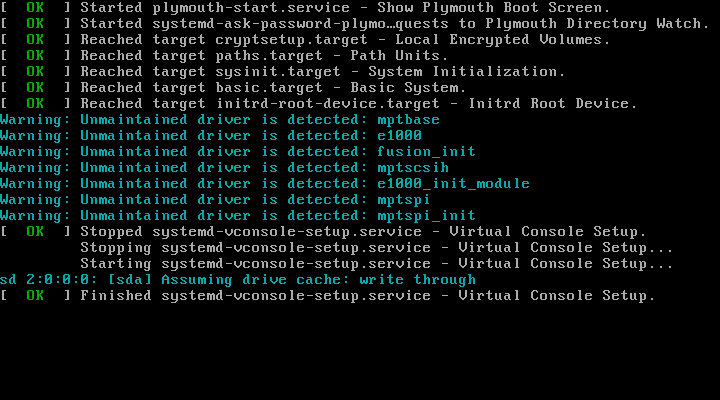Viewport: 720px width, 400px height.
Task: Click the Finished systemd-vconsole-setup.service line
Action: tap(365, 296)
